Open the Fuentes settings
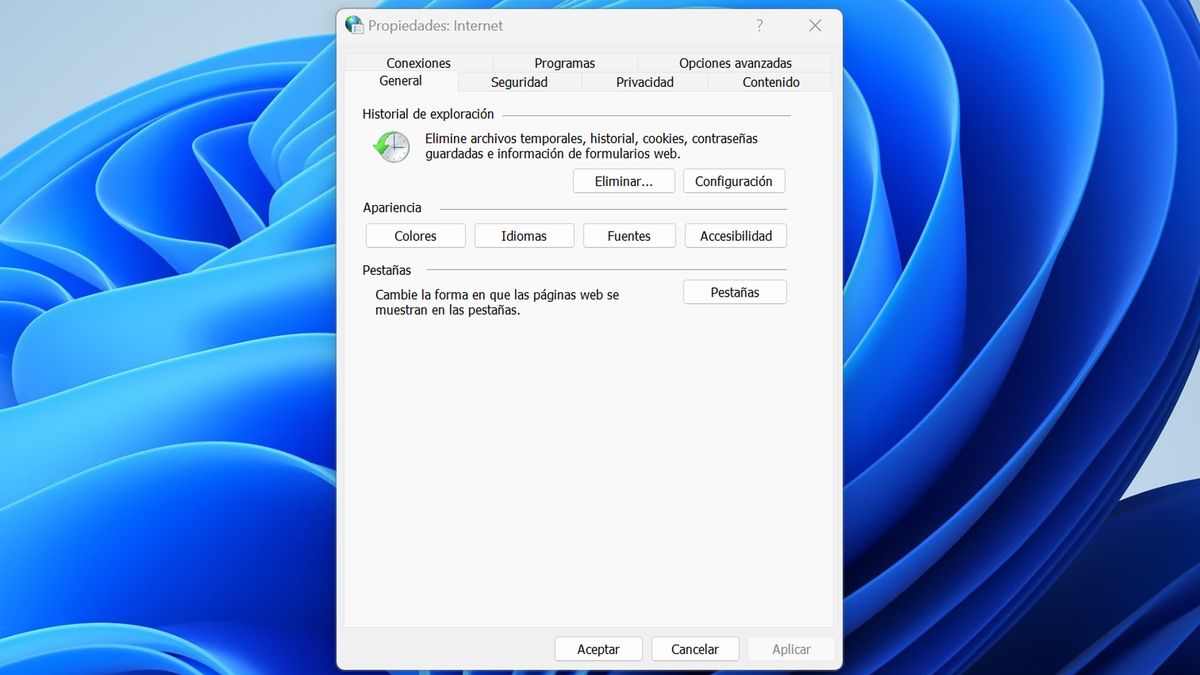 point(629,235)
